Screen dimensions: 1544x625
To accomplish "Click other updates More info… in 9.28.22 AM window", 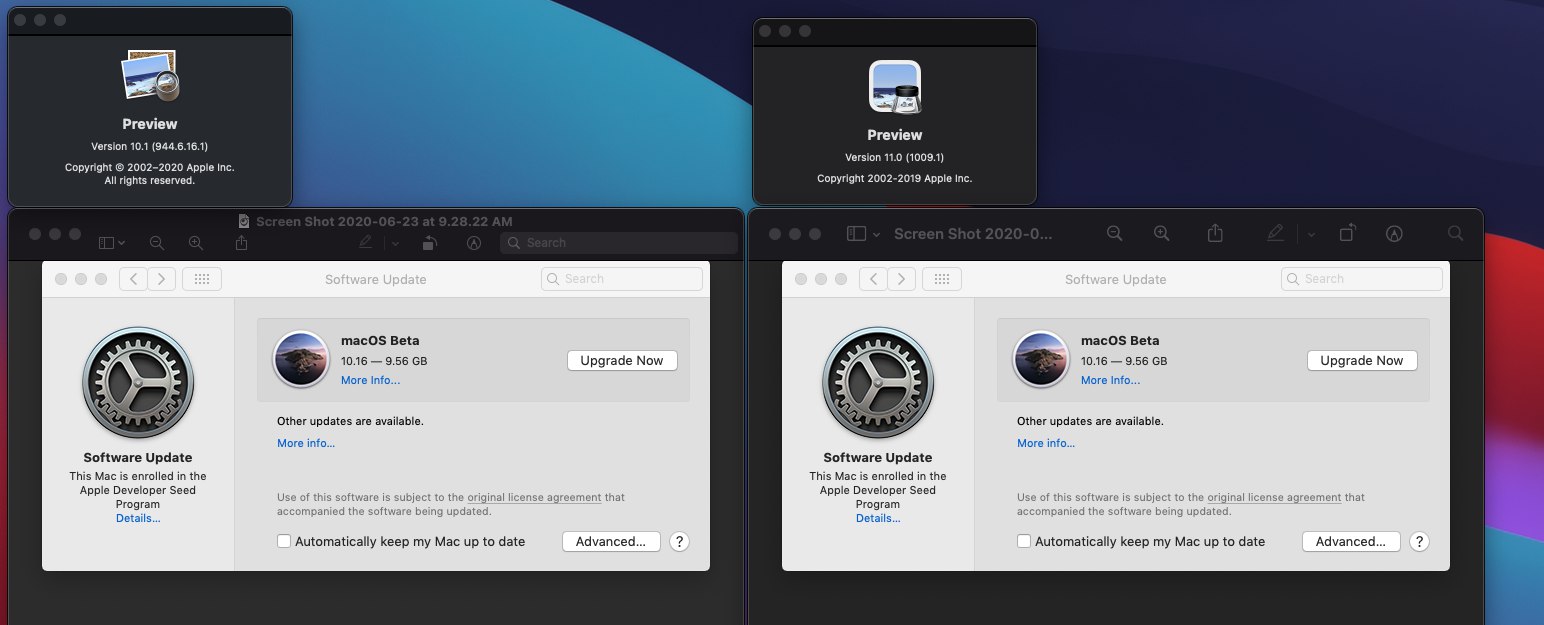I will click(x=306, y=443).
